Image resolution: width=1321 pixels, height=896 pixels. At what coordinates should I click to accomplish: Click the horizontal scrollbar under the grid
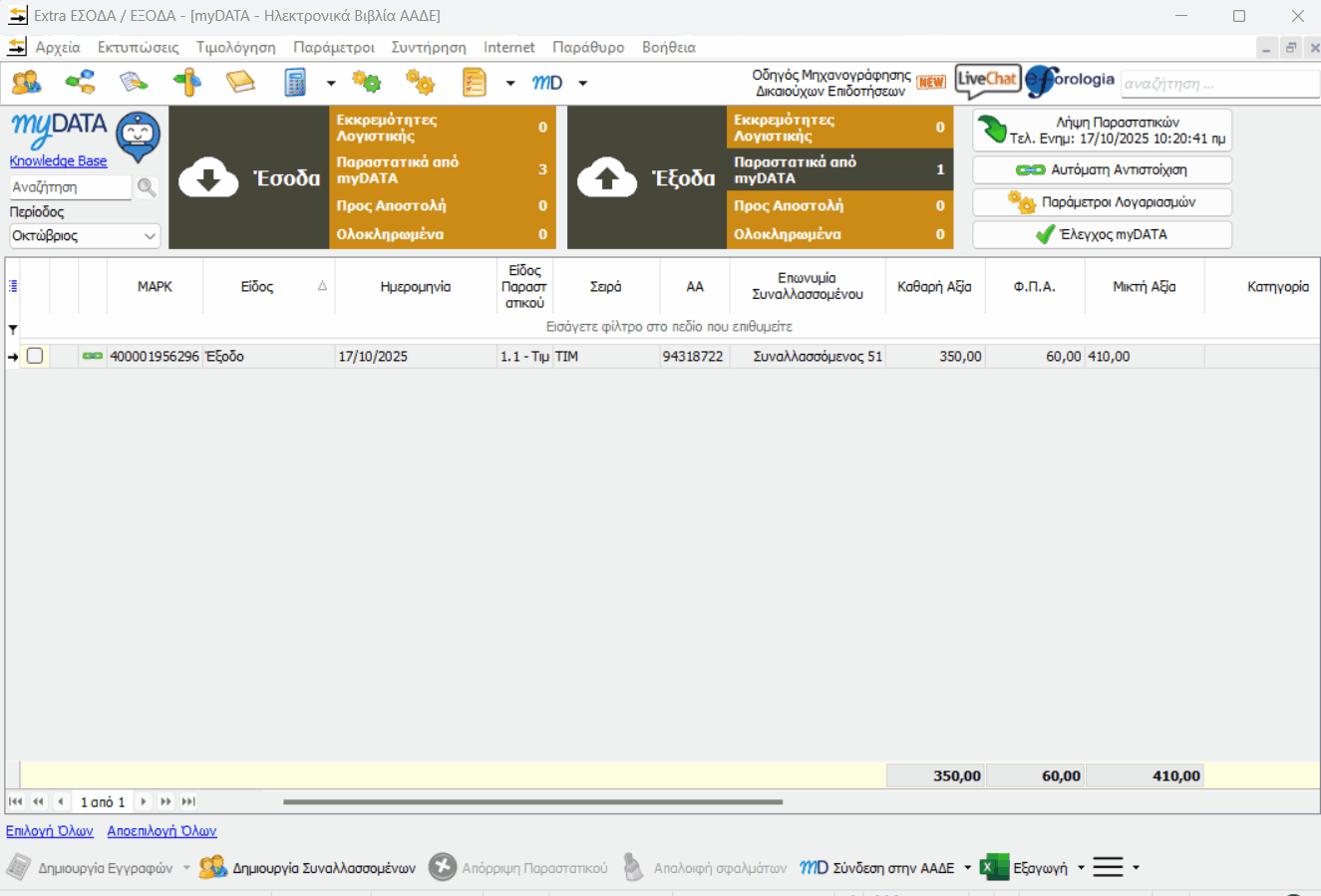point(532,801)
